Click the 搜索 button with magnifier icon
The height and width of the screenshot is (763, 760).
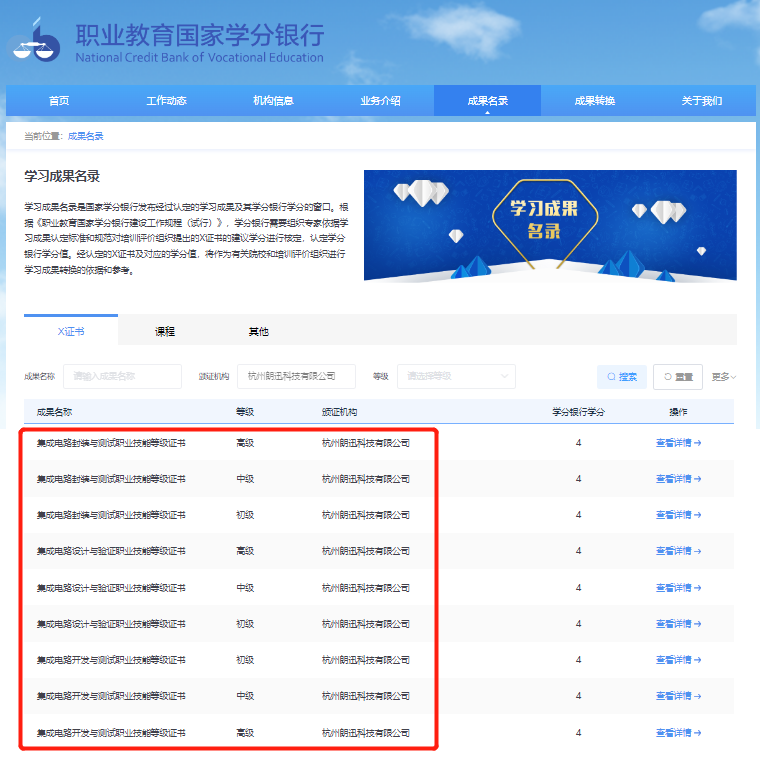click(621, 377)
